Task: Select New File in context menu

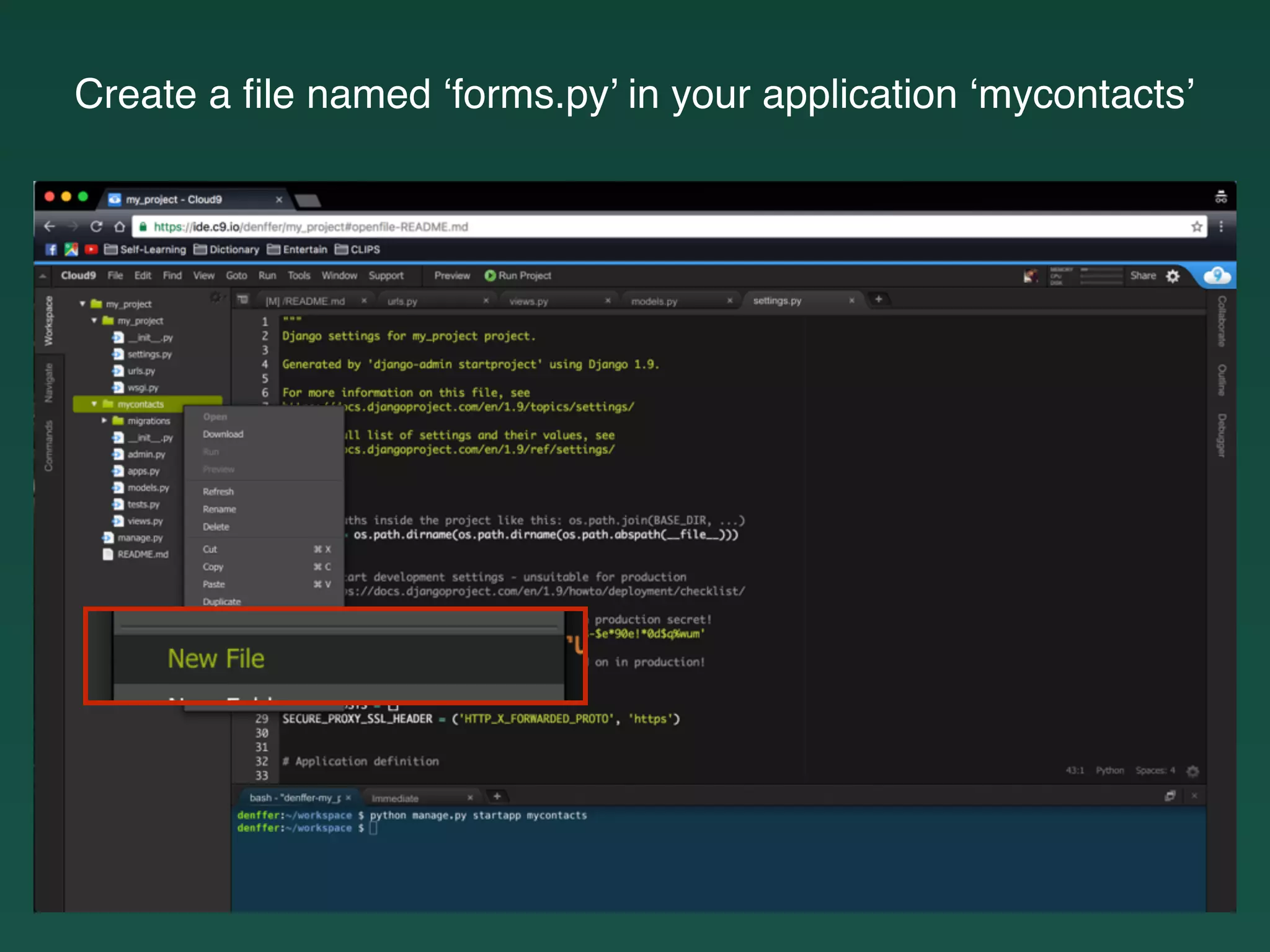Action: pos(216,659)
